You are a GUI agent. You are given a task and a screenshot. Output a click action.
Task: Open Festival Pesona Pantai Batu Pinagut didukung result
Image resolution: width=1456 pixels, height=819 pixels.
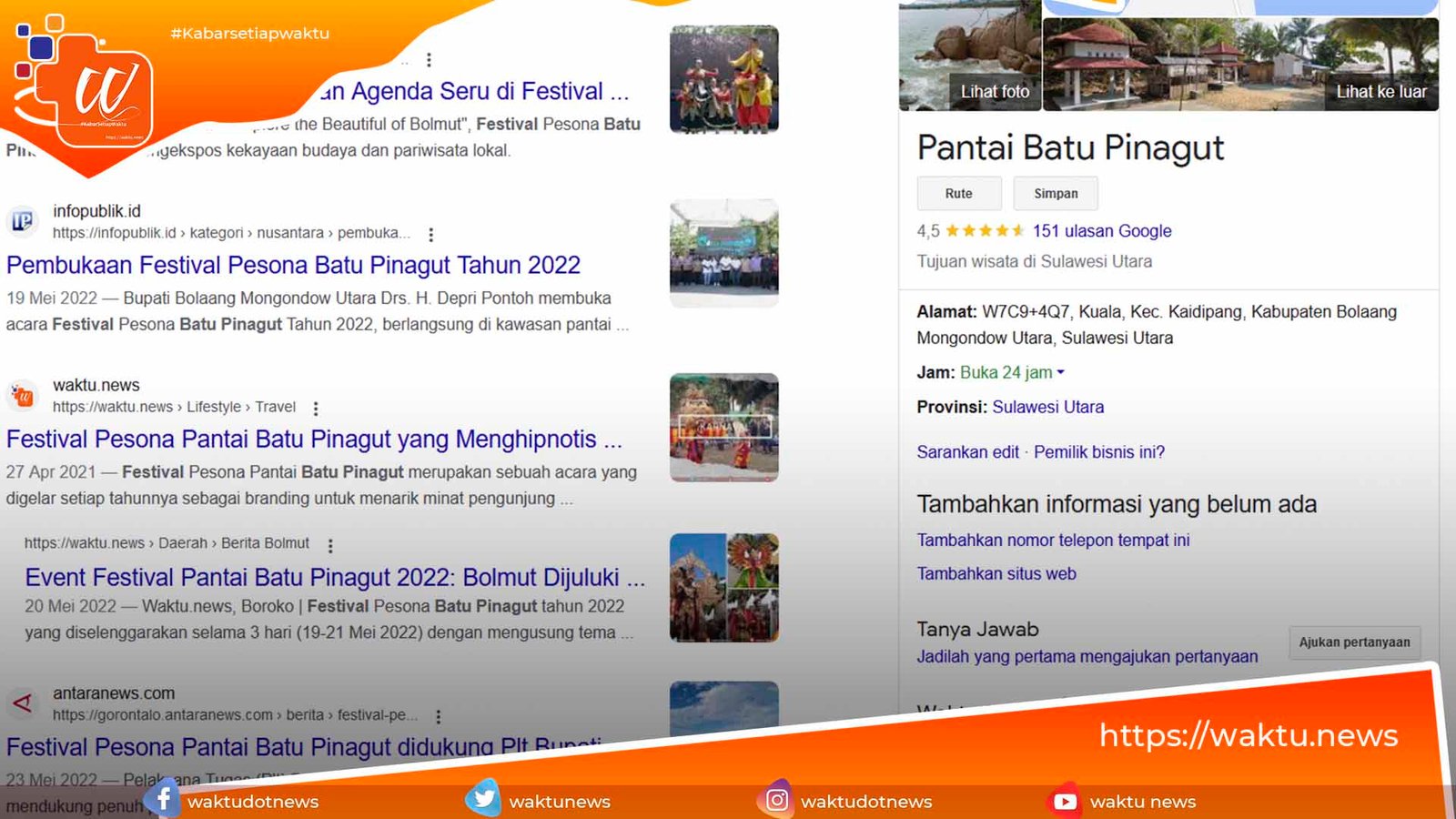click(x=304, y=747)
